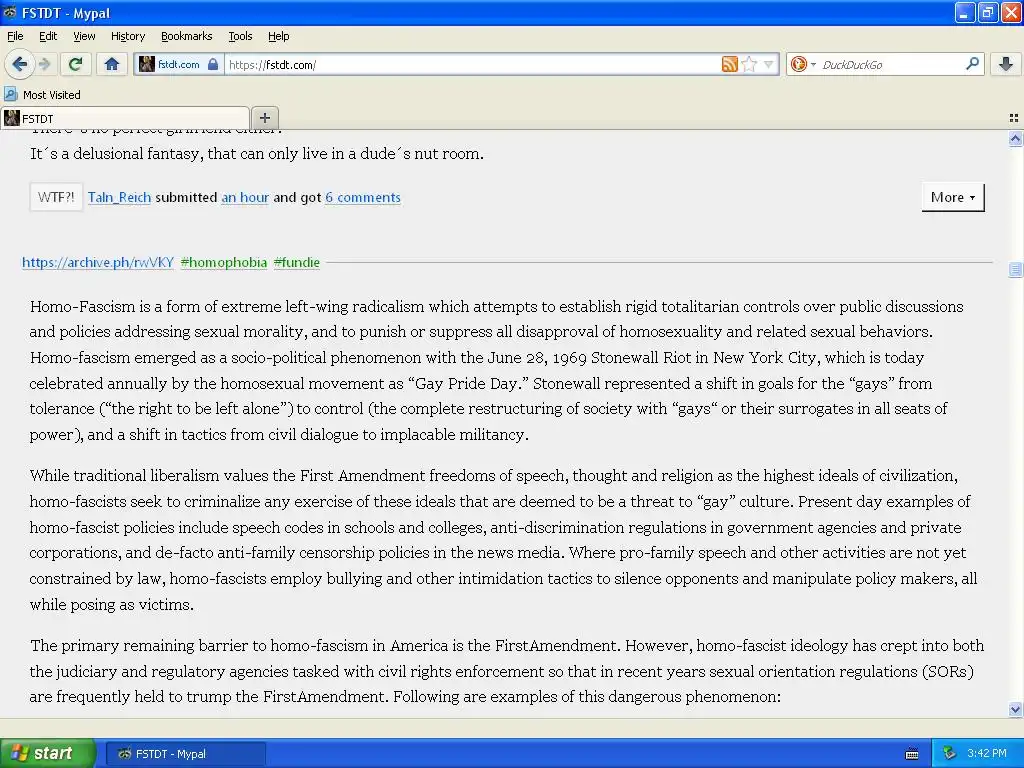The height and width of the screenshot is (768, 1024).
Task: Open the DuckDuckGo search engine selector
Action: click(803, 64)
